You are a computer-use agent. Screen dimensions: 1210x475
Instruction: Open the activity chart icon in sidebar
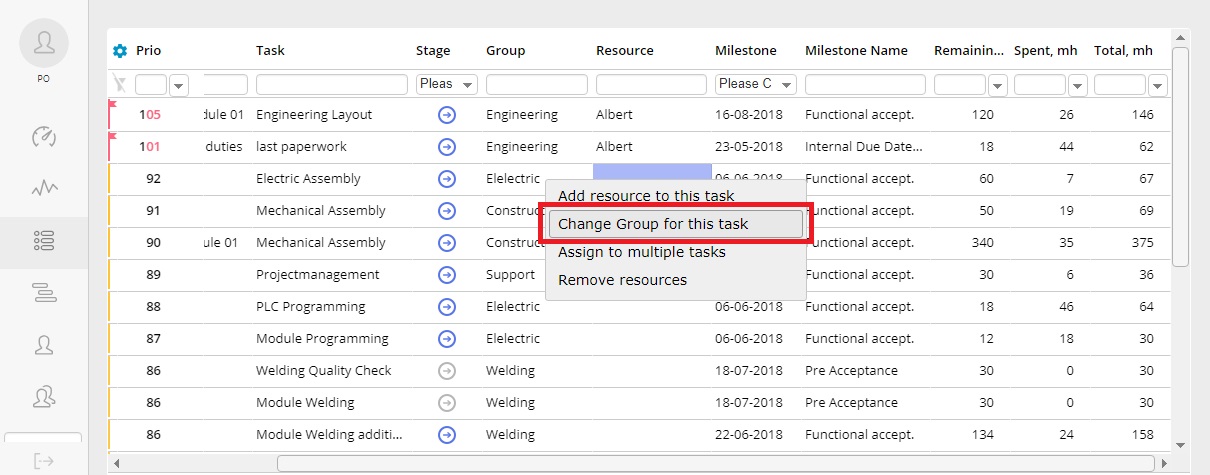coord(44,188)
